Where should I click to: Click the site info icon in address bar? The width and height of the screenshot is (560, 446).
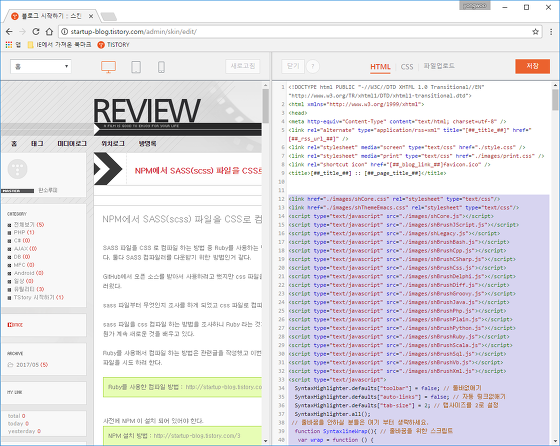click(x=64, y=31)
